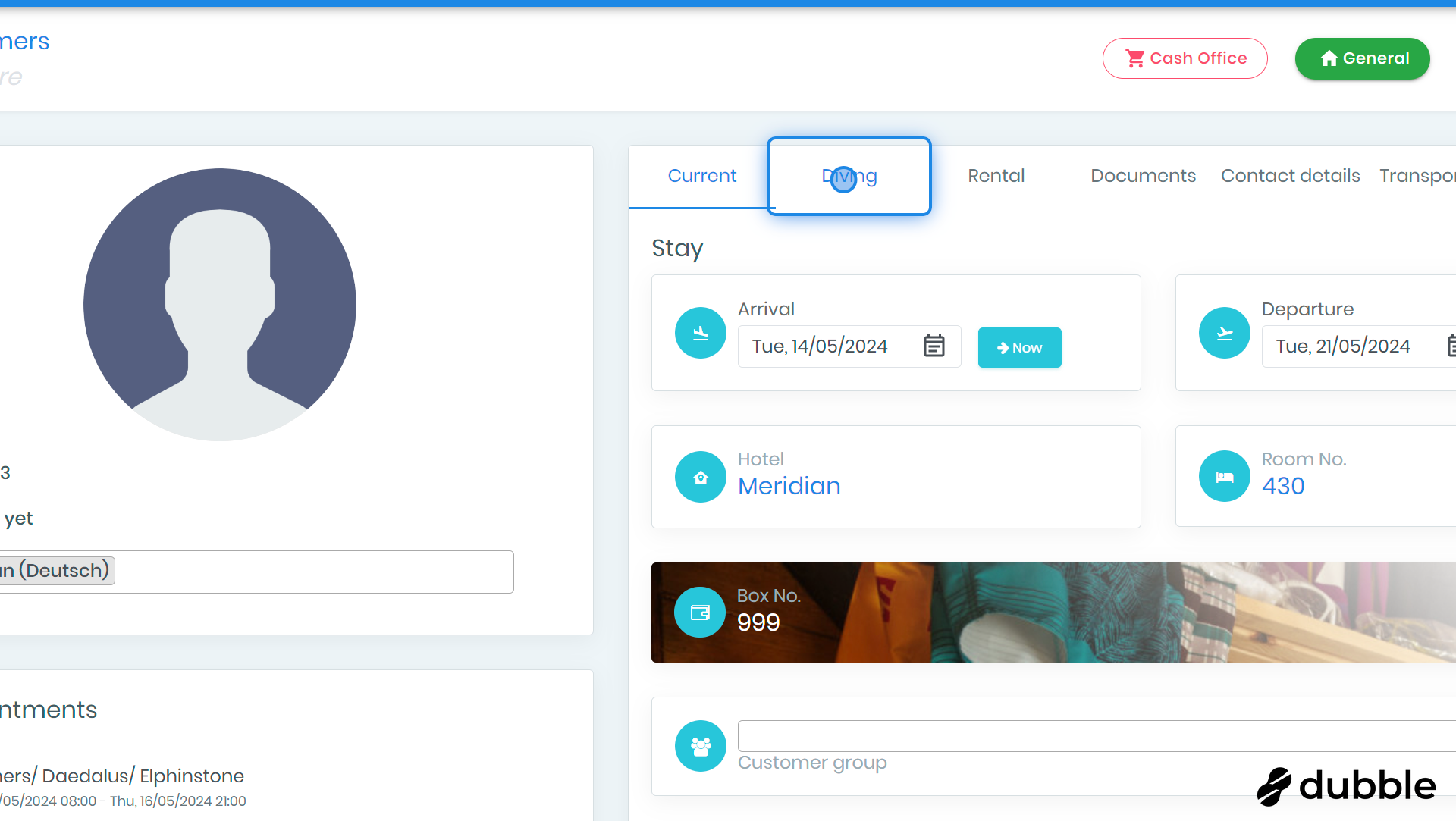Open the Rental tab

[996, 176]
